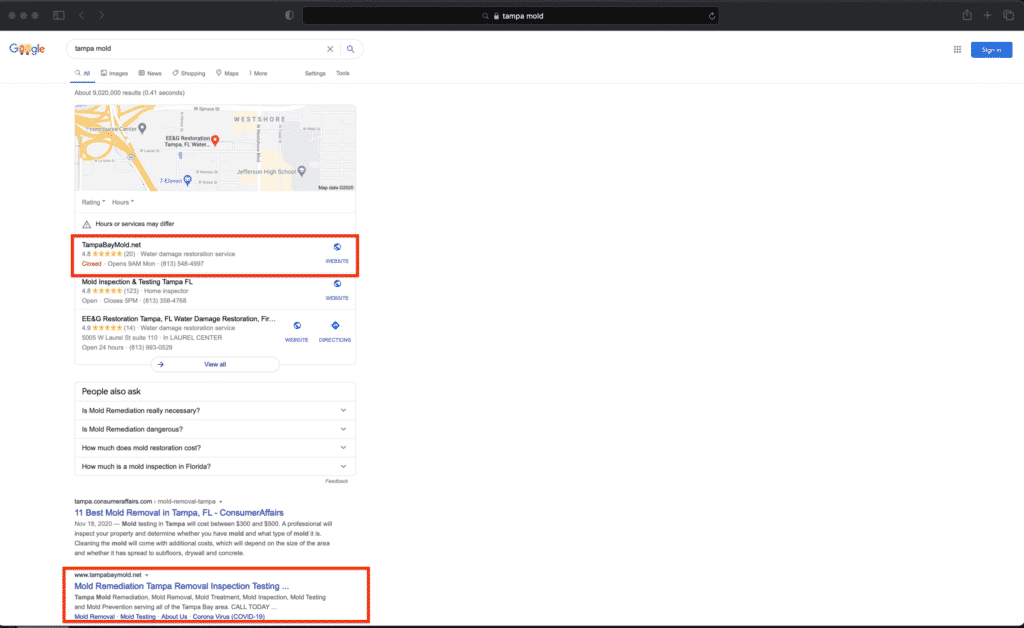Viewport: 1024px width, 628px height.
Task: Switch to the Images tab
Action: pos(114,74)
